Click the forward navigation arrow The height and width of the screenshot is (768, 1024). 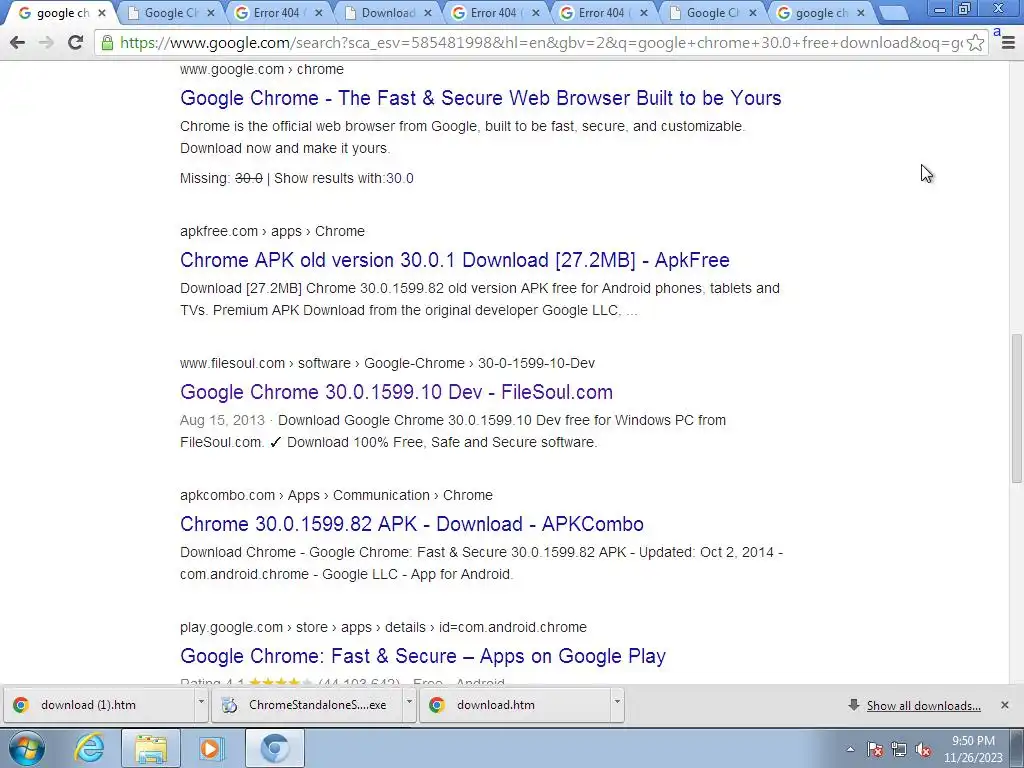tap(46, 43)
